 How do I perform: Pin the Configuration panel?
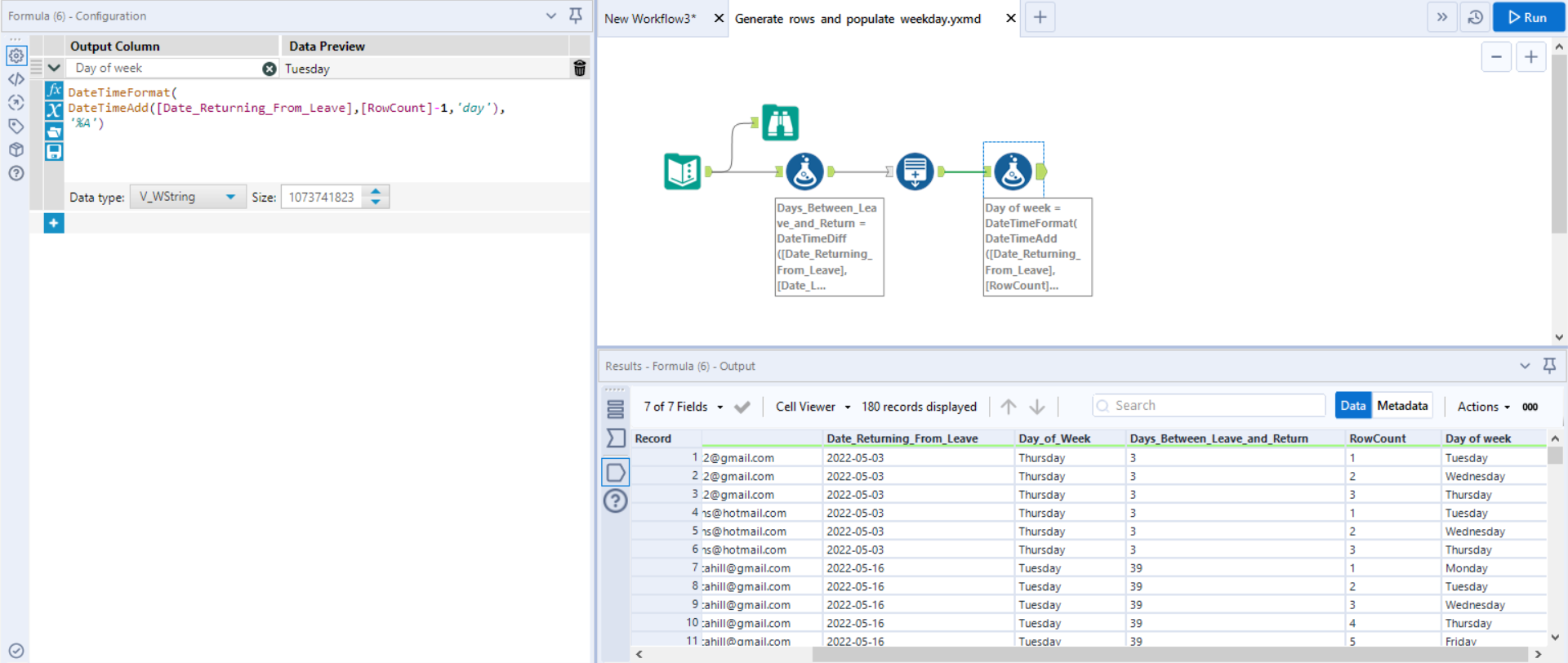[x=576, y=16]
